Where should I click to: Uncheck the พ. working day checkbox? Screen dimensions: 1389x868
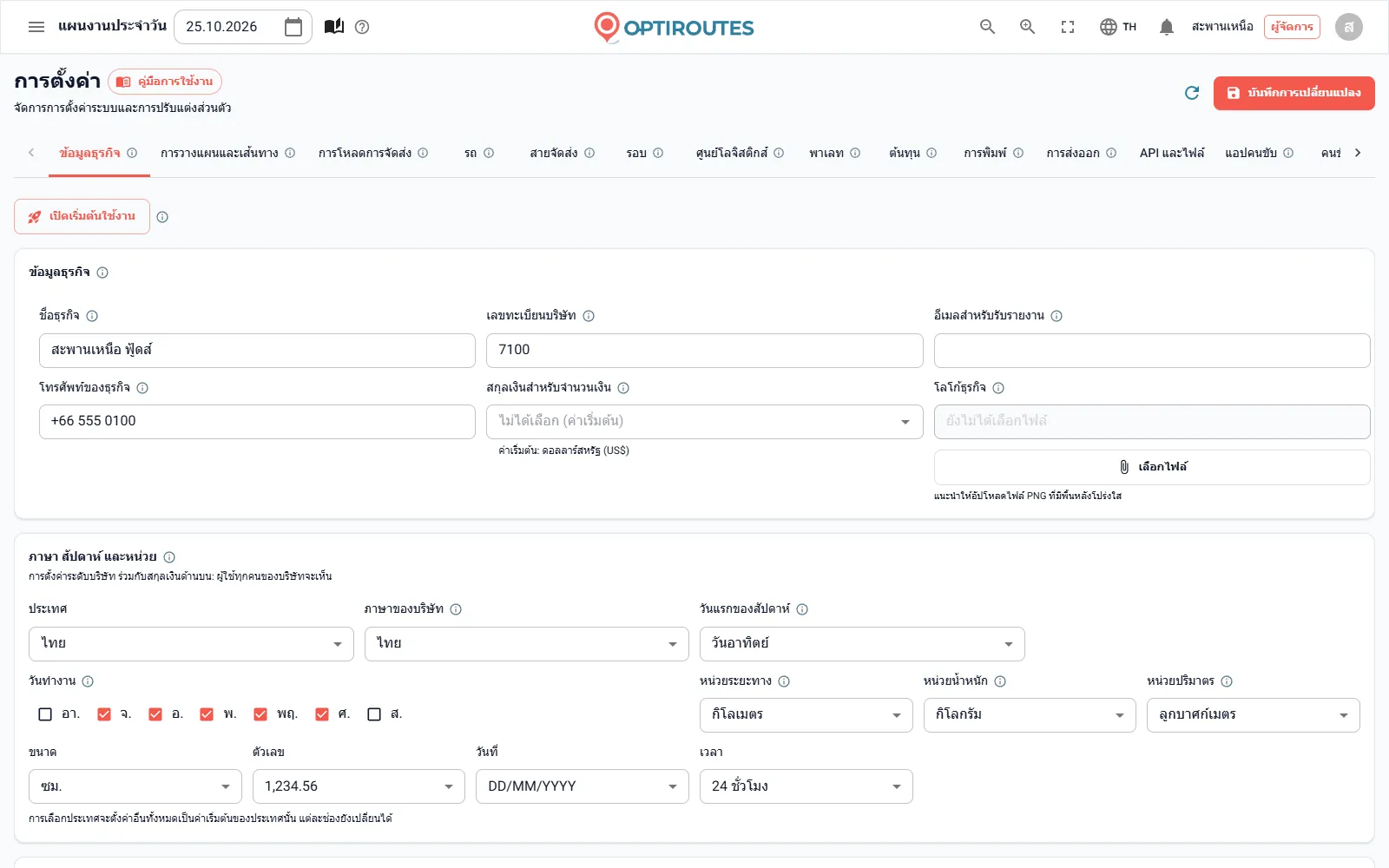207,714
